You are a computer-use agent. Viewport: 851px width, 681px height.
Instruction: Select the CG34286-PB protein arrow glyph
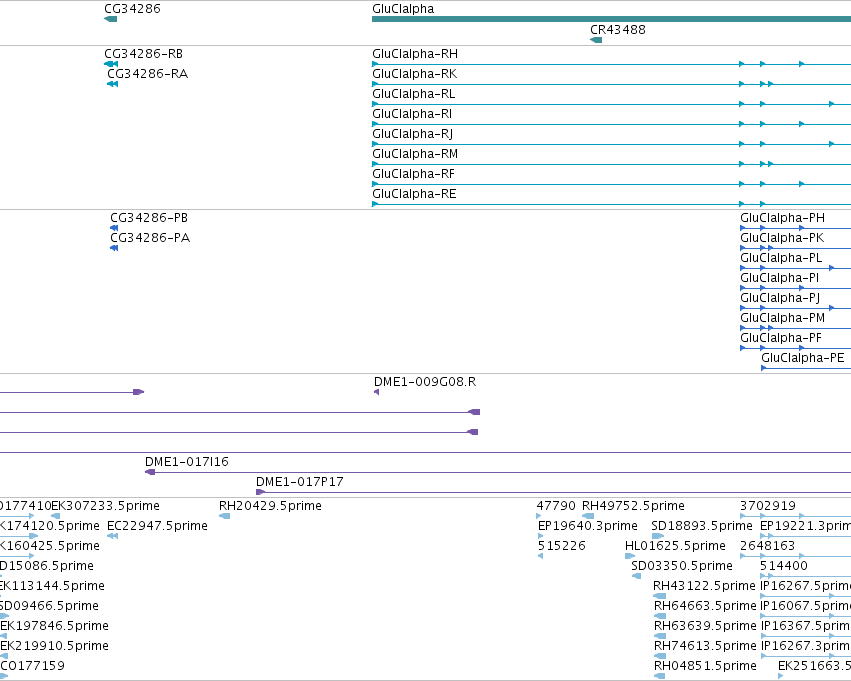114,228
